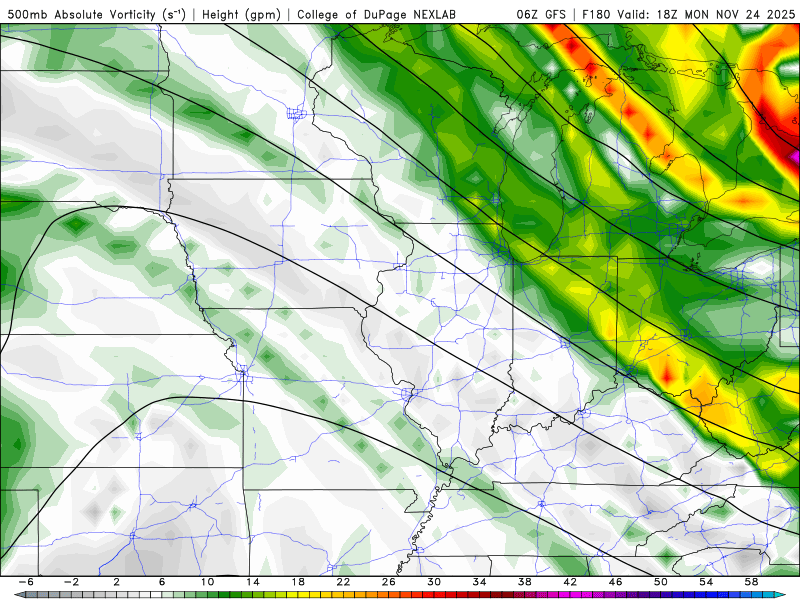Image resolution: width=800 pixels, height=600 pixels.
Task: Click the '42' colorbar scale label
Action: [x=570, y=582]
